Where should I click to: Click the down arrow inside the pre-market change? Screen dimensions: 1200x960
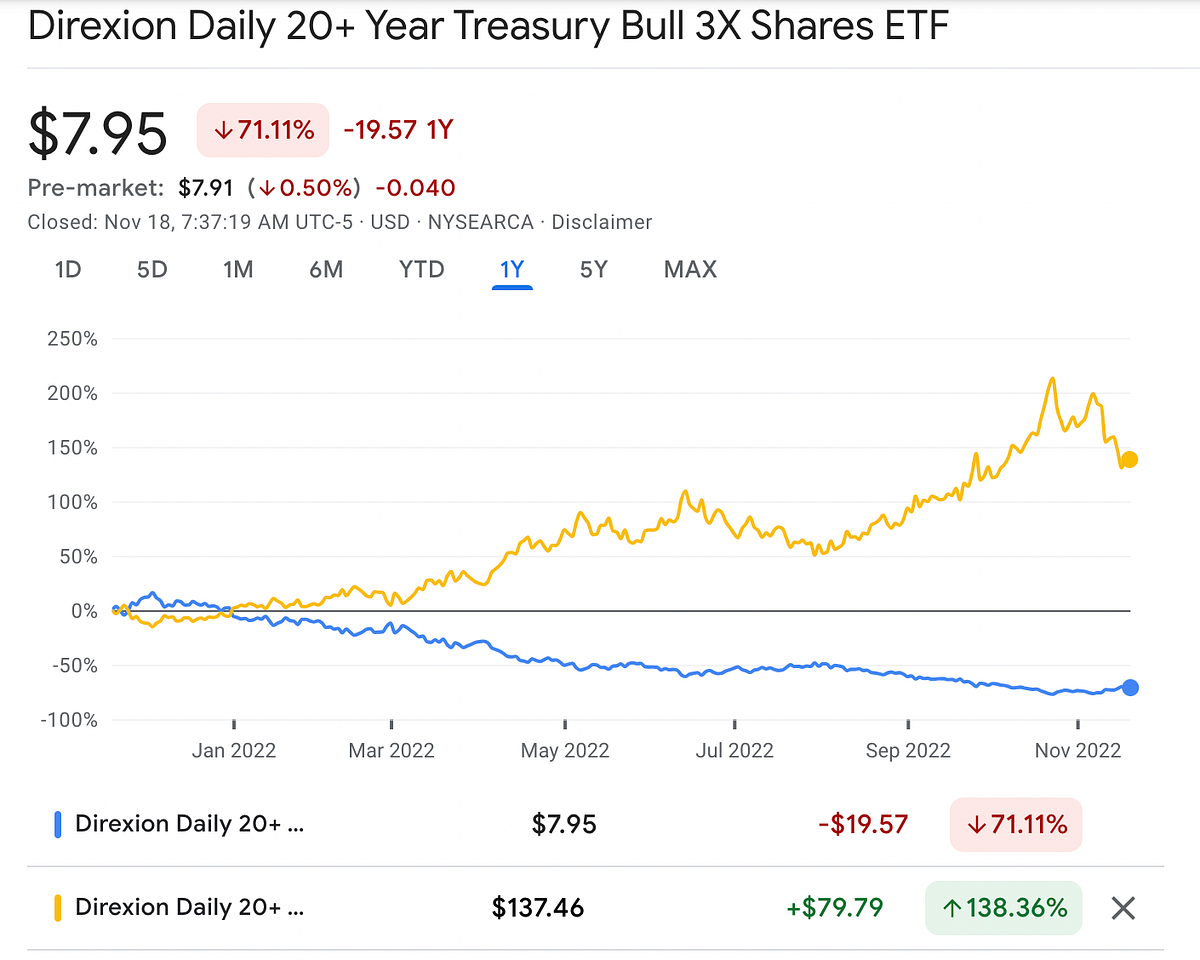(268, 187)
